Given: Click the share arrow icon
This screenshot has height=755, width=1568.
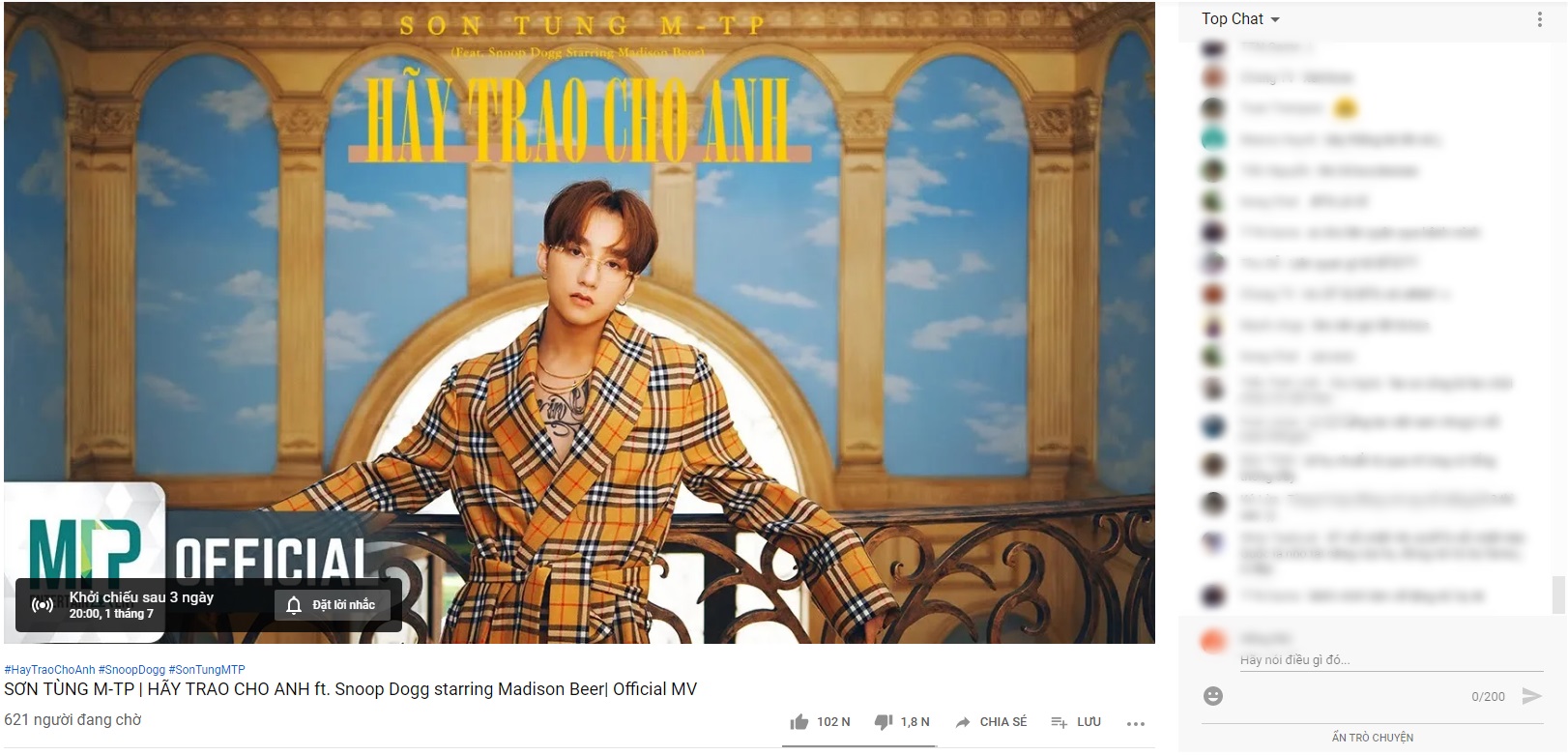Looking at the screenshot, I should [x=963, y=722].
